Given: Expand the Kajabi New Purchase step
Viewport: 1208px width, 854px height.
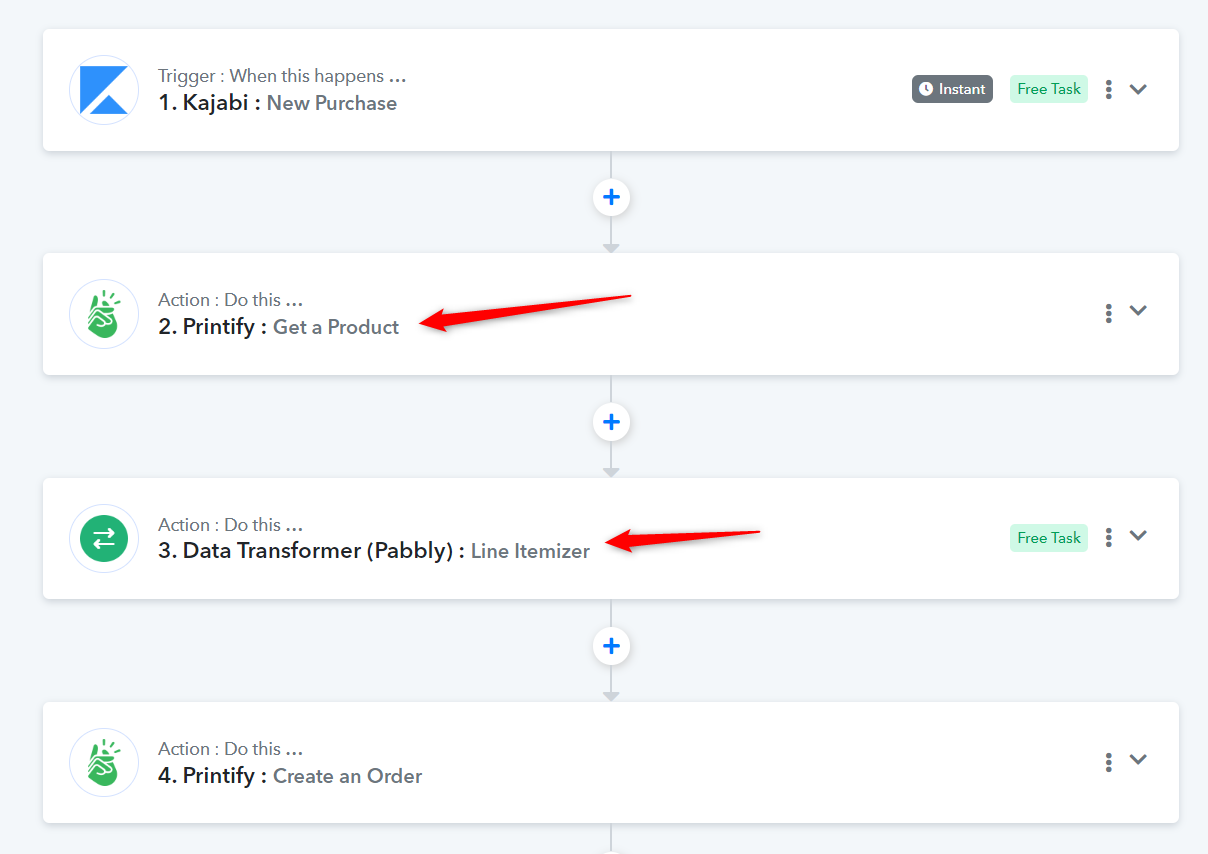Looking at the screenshot, I should click(x=1138, y=89).
